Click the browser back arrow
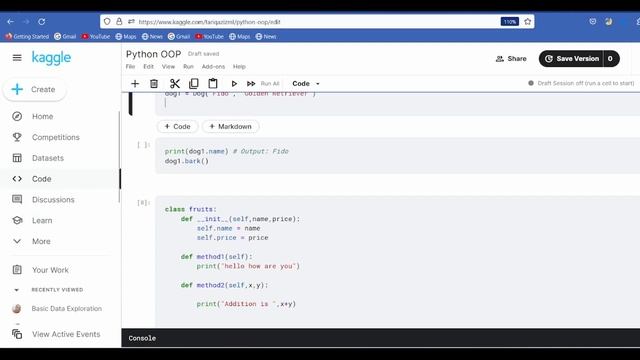This screenshot has height=360, width=640. 11,22
